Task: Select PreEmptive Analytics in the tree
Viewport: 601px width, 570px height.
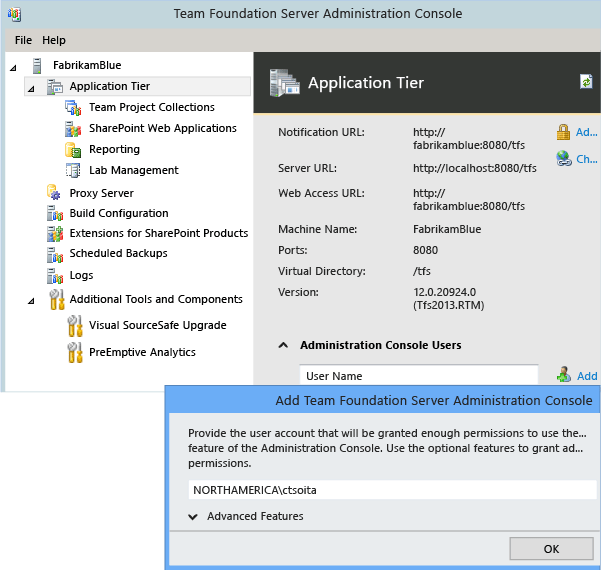Action: click(142, 352)
